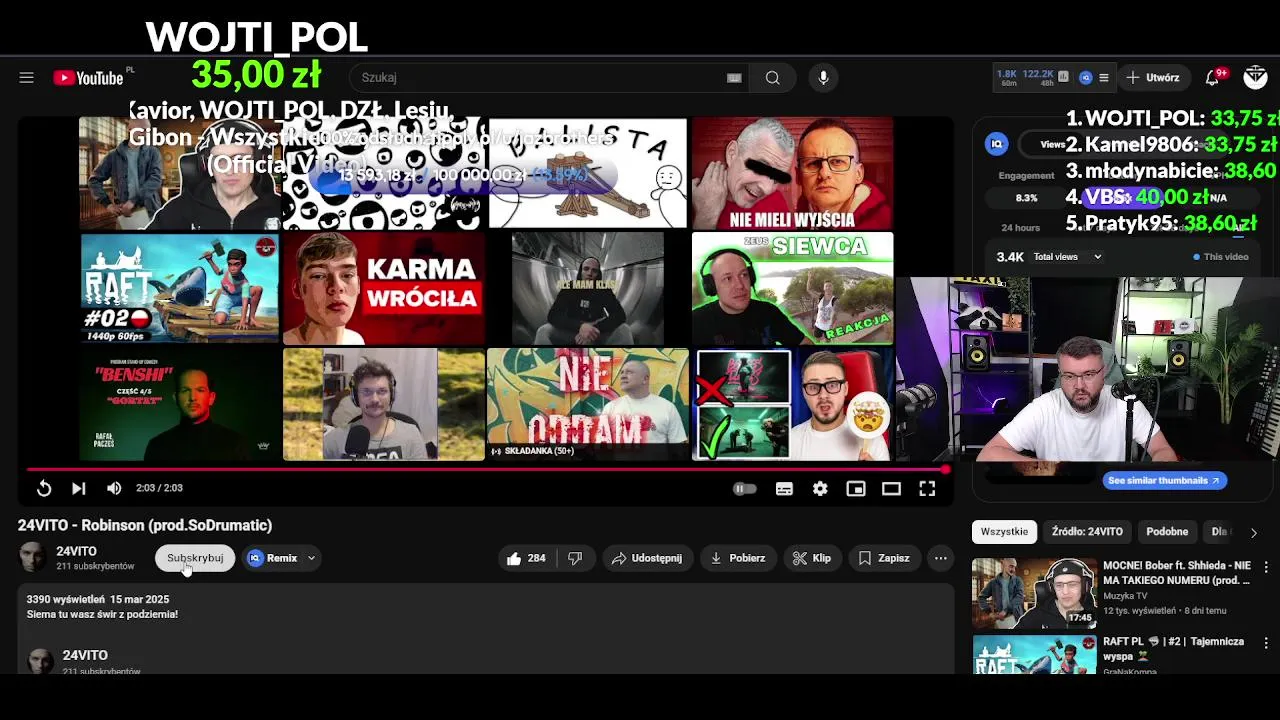Click the red video progress bar
The width and height of the screenshot is (1280, 720).
pos(486,469)
